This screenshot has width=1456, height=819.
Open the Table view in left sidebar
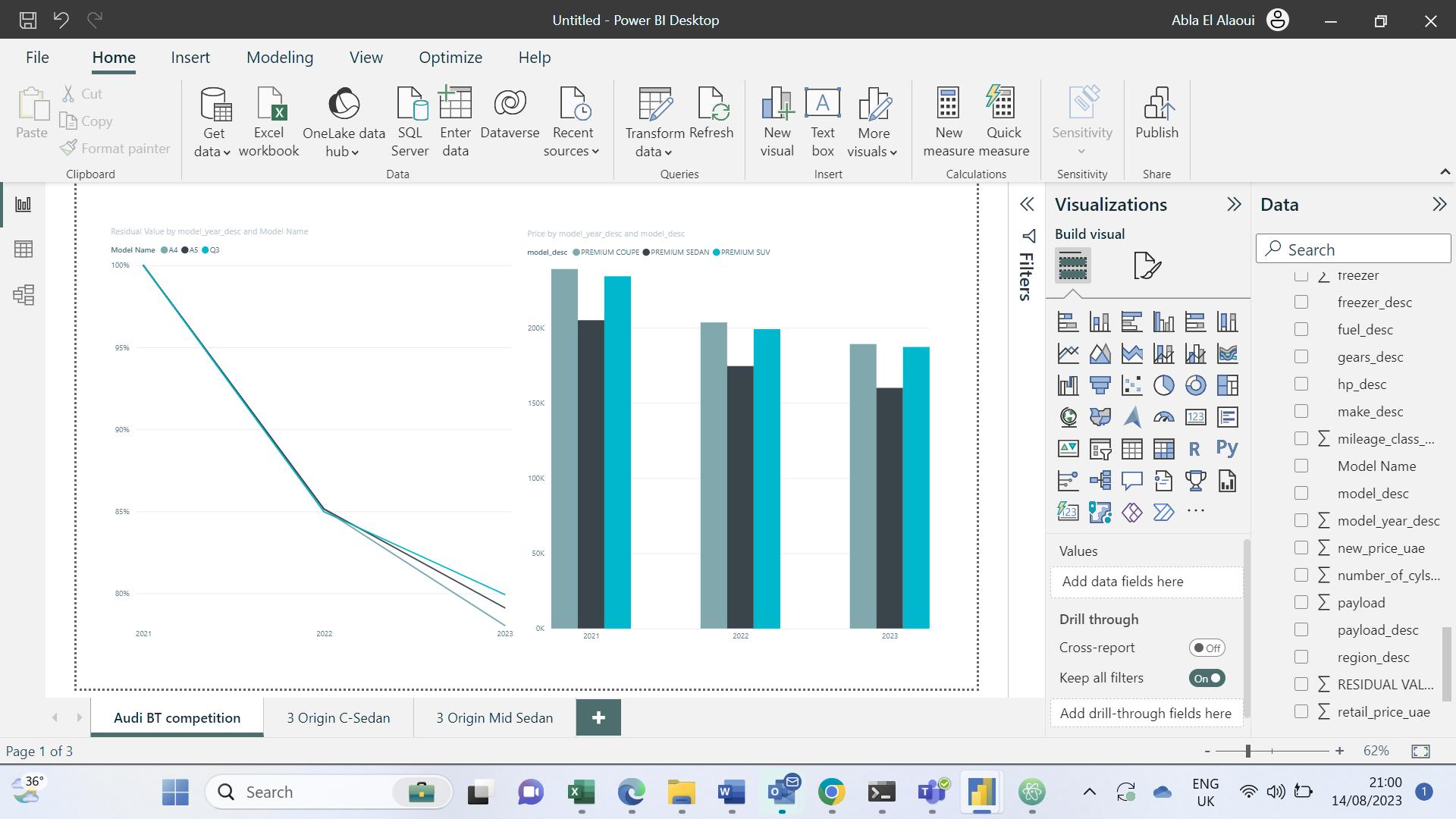click(x=24, y=249)
